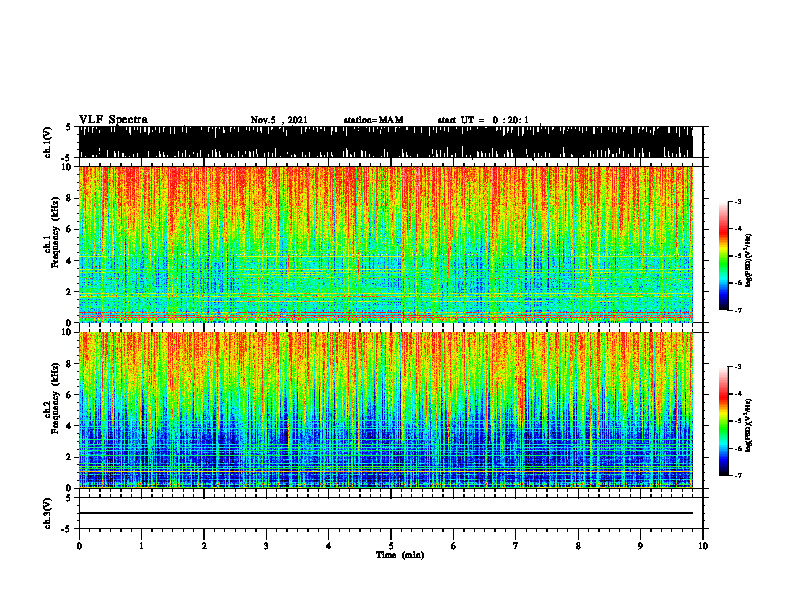Click the "-7" label on ch.2 color scale
The image size is (792, 612).
[x=738, y=475]
